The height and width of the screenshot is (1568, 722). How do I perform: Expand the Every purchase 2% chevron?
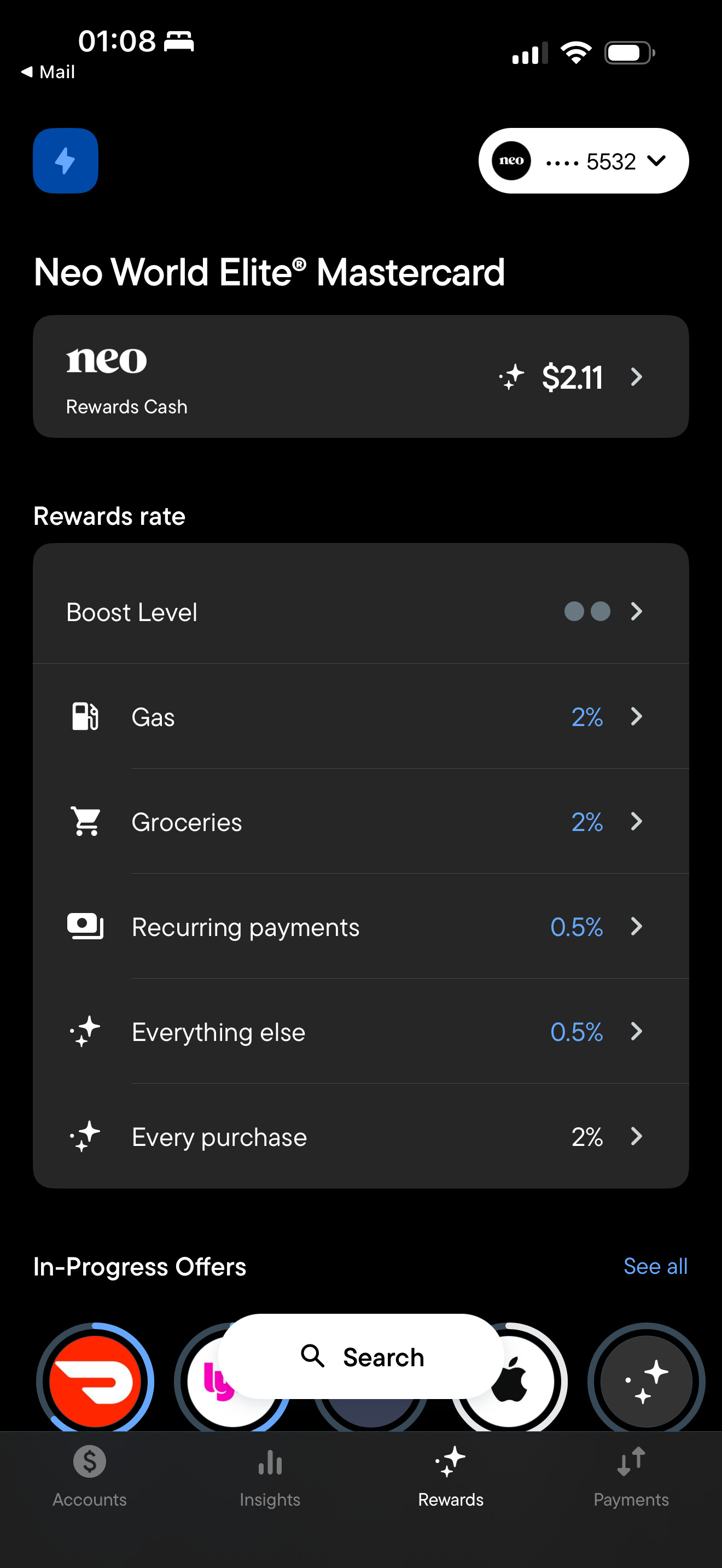[x=637, y=1136]
